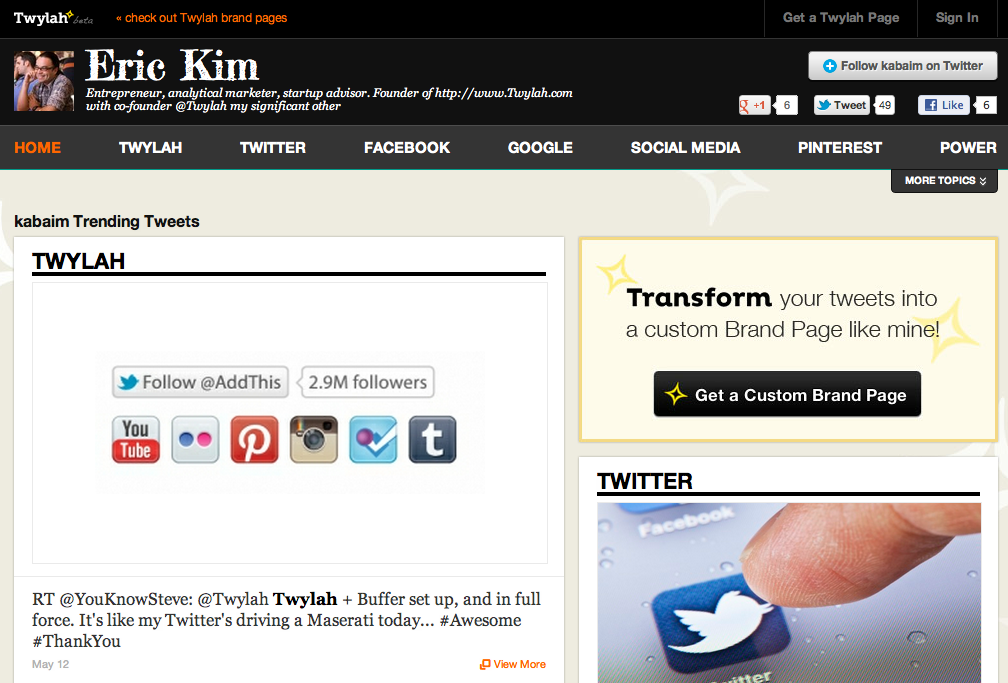The image size is (1008, 683).
Task: Open the View More link
Action: tap(512, 664)
